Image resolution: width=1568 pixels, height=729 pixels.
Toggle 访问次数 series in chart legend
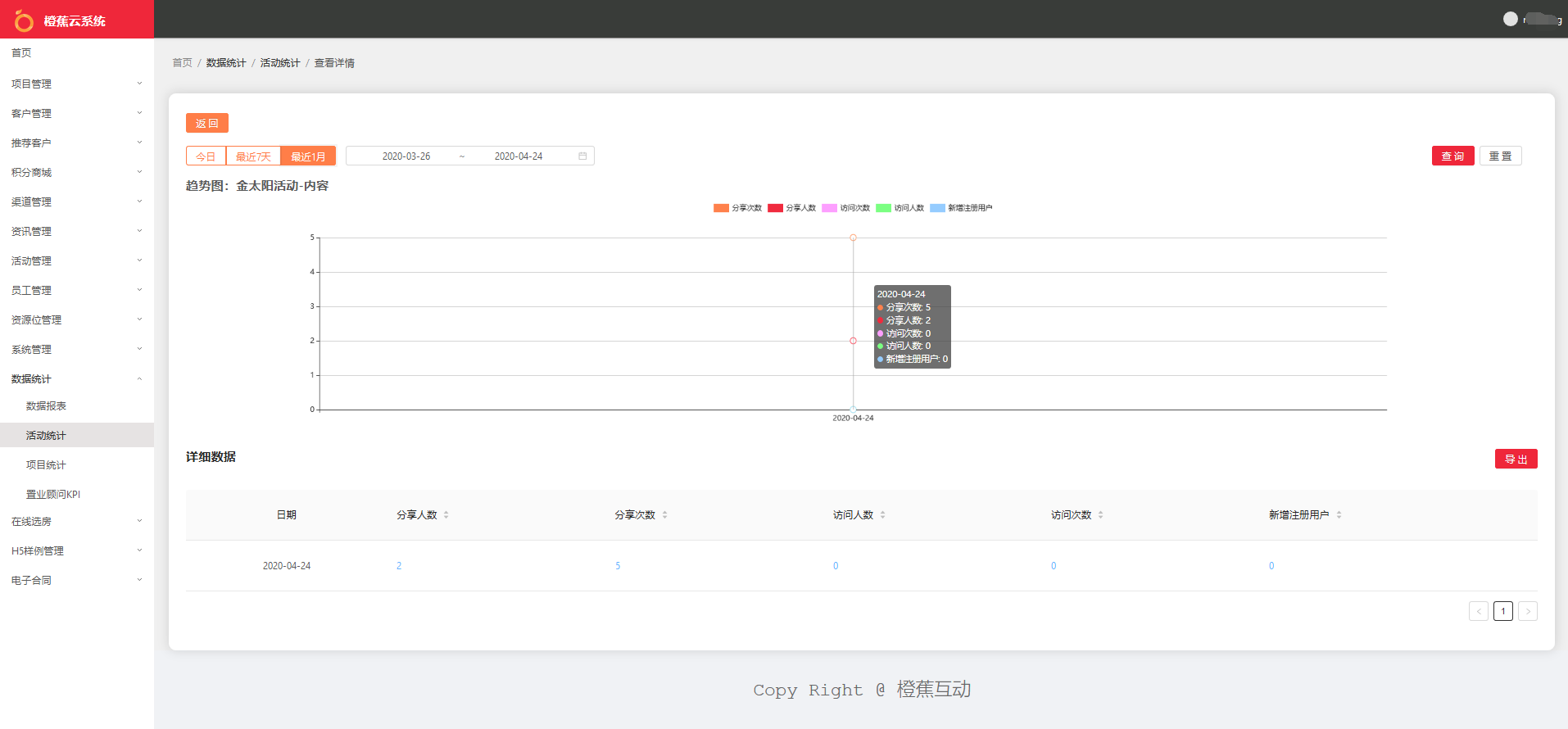click(845, 208)
